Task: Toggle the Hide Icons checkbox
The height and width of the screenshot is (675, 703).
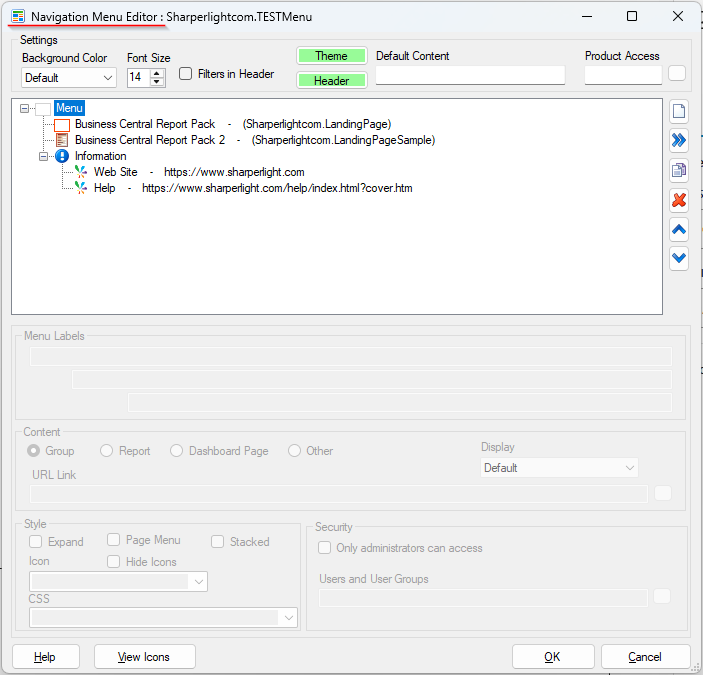Action: [x=113, y=562]
